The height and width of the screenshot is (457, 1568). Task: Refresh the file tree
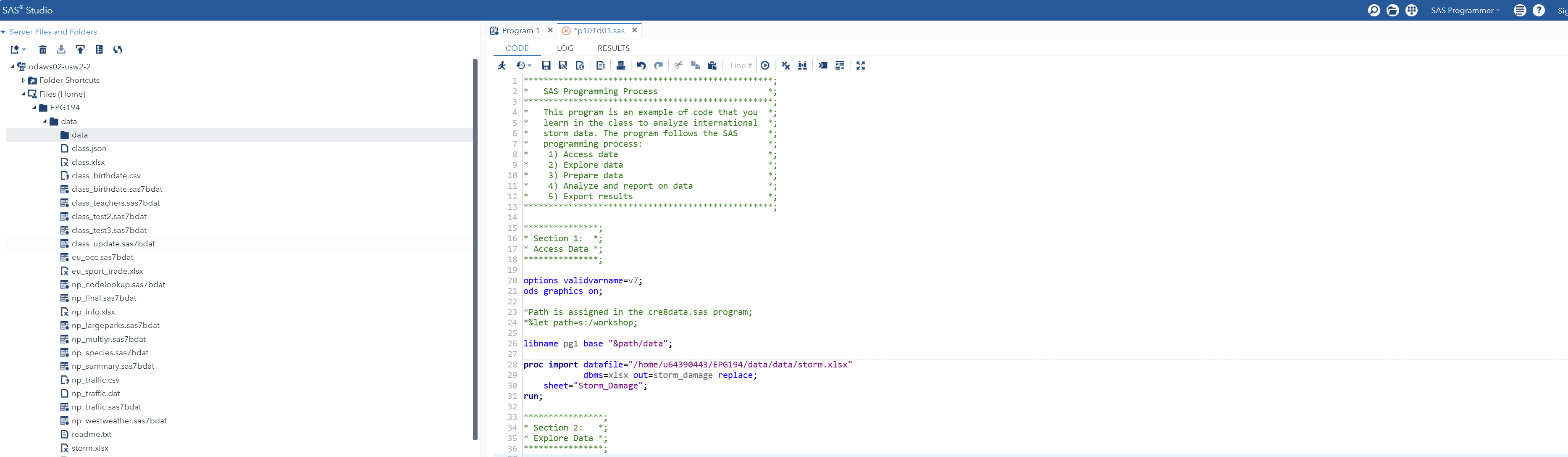tap(118, 49)
